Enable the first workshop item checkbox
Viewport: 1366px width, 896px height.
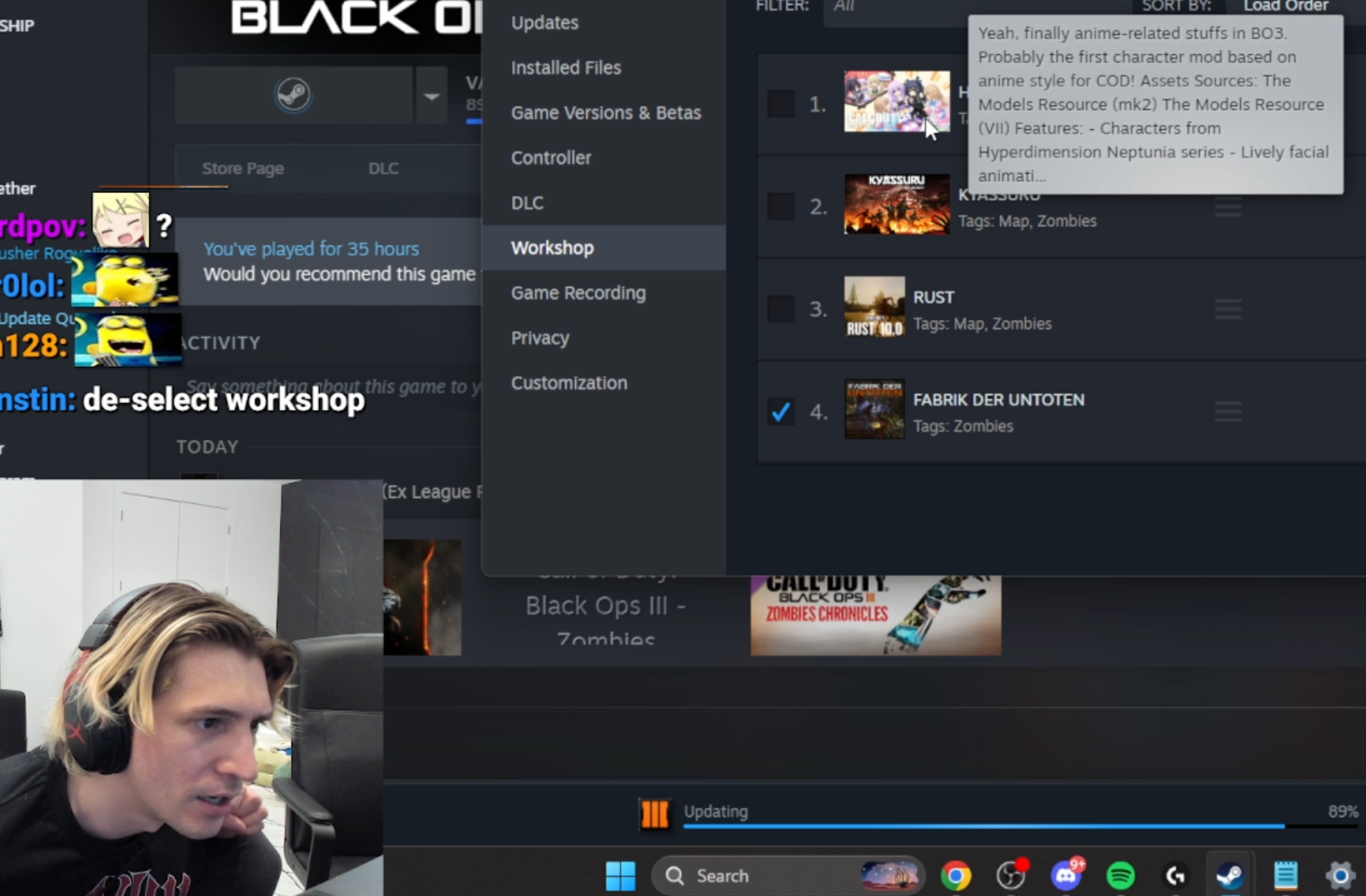tap(781, 103)
